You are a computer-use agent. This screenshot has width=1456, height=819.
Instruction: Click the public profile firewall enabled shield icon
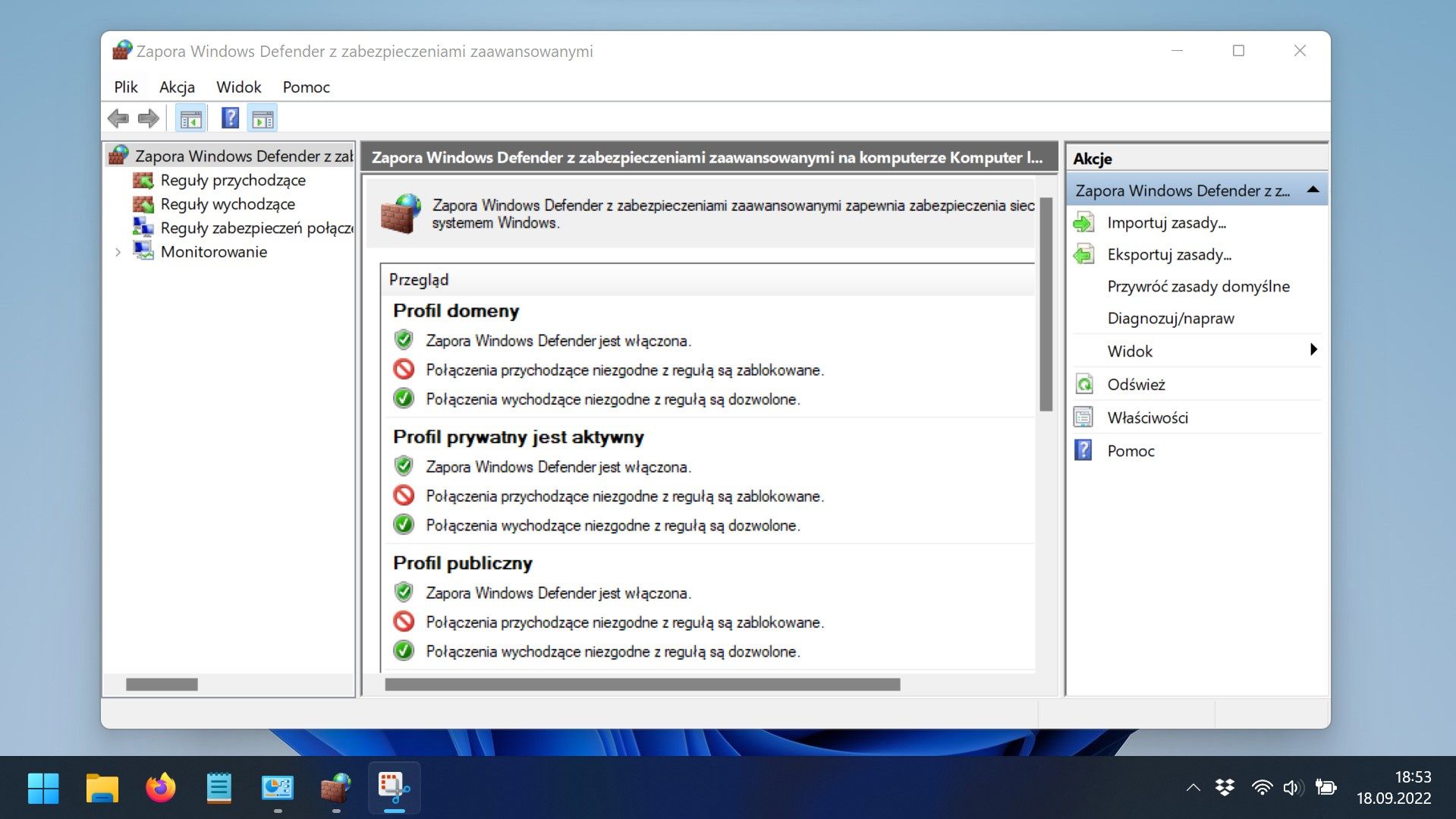pos(404,592)
